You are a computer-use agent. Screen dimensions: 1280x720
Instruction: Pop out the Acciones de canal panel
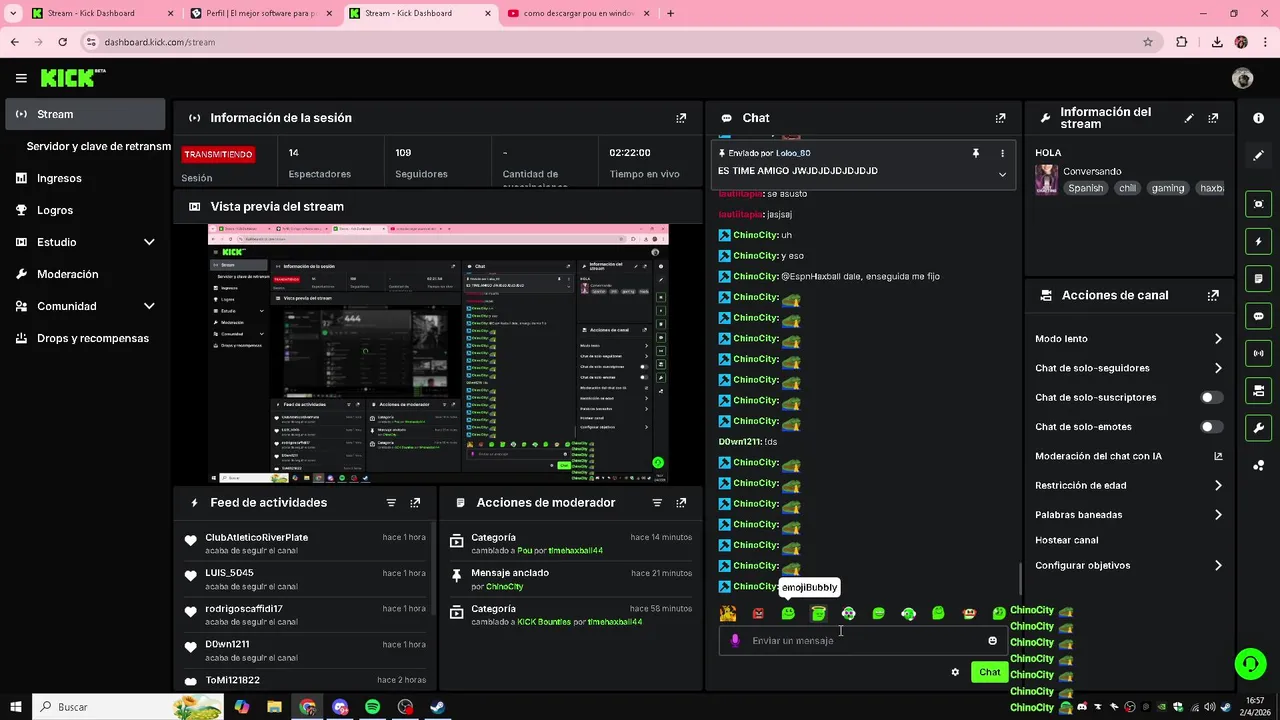1213,296
